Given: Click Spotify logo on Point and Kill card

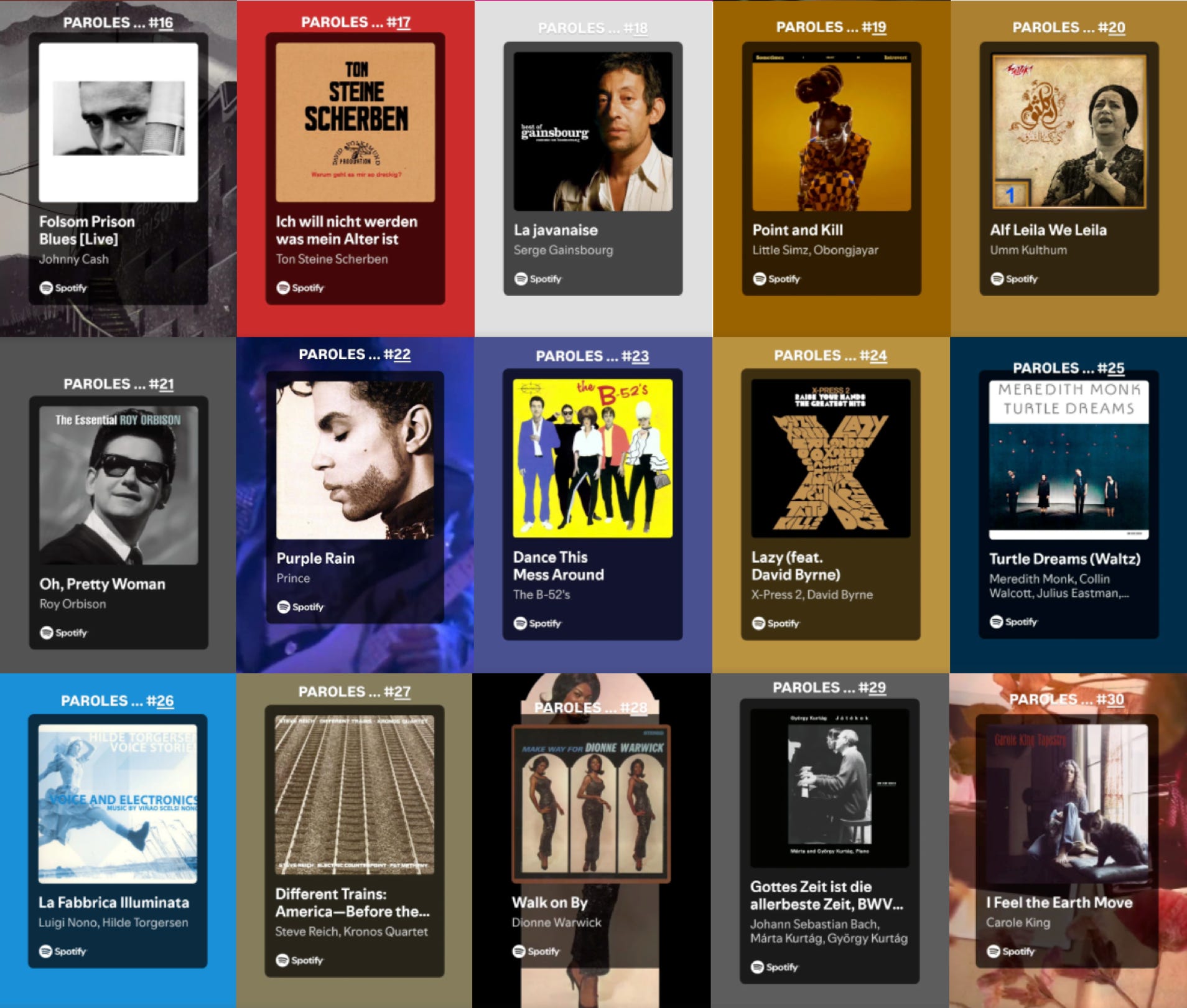Looking at the screenshot, I should coord(776,279).
